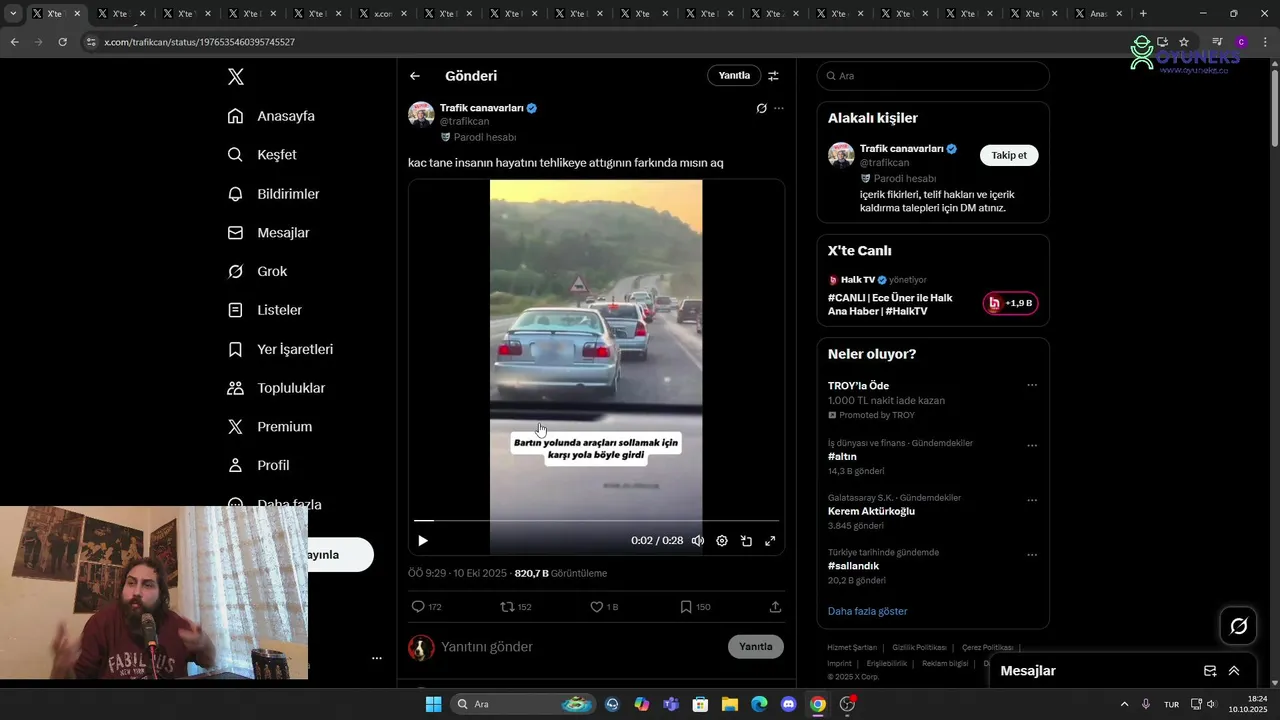Like the post showing 1 B likes
This screenshot has width=1280, height=720.
[x=604, y=607]
